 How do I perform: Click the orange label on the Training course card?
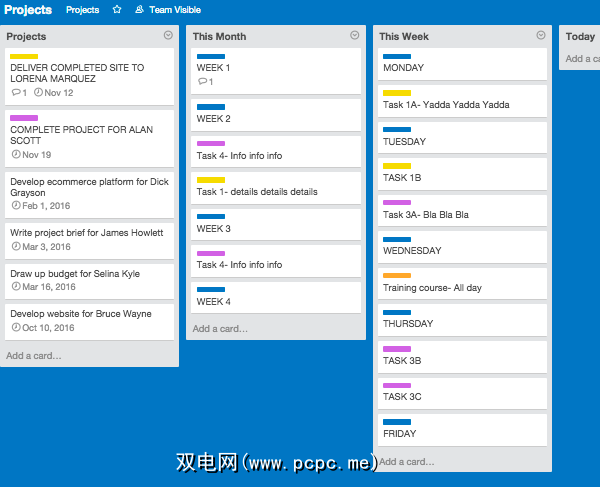[397, 275]
